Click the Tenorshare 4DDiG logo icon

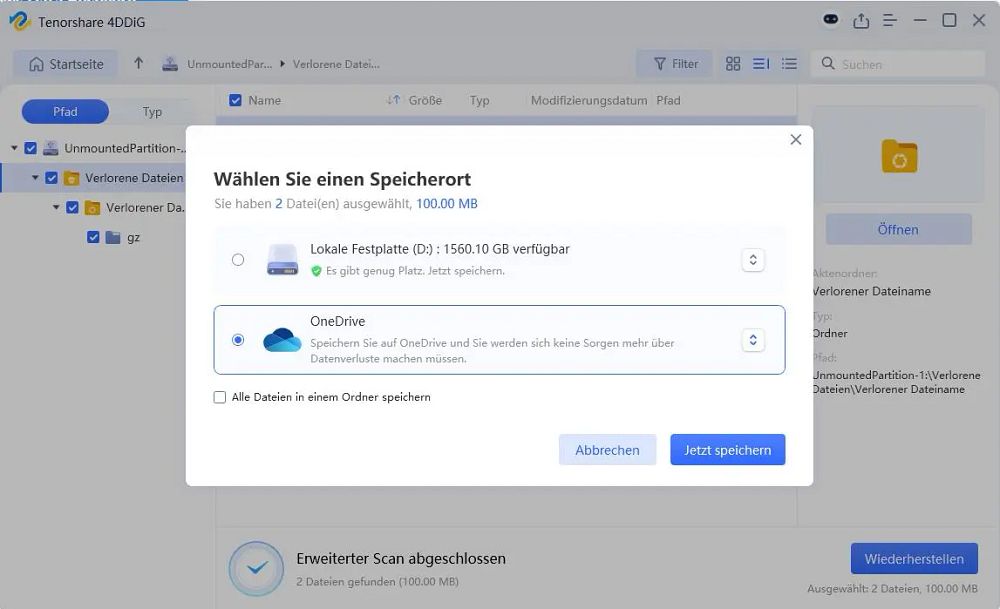click(x=20, y=21)
